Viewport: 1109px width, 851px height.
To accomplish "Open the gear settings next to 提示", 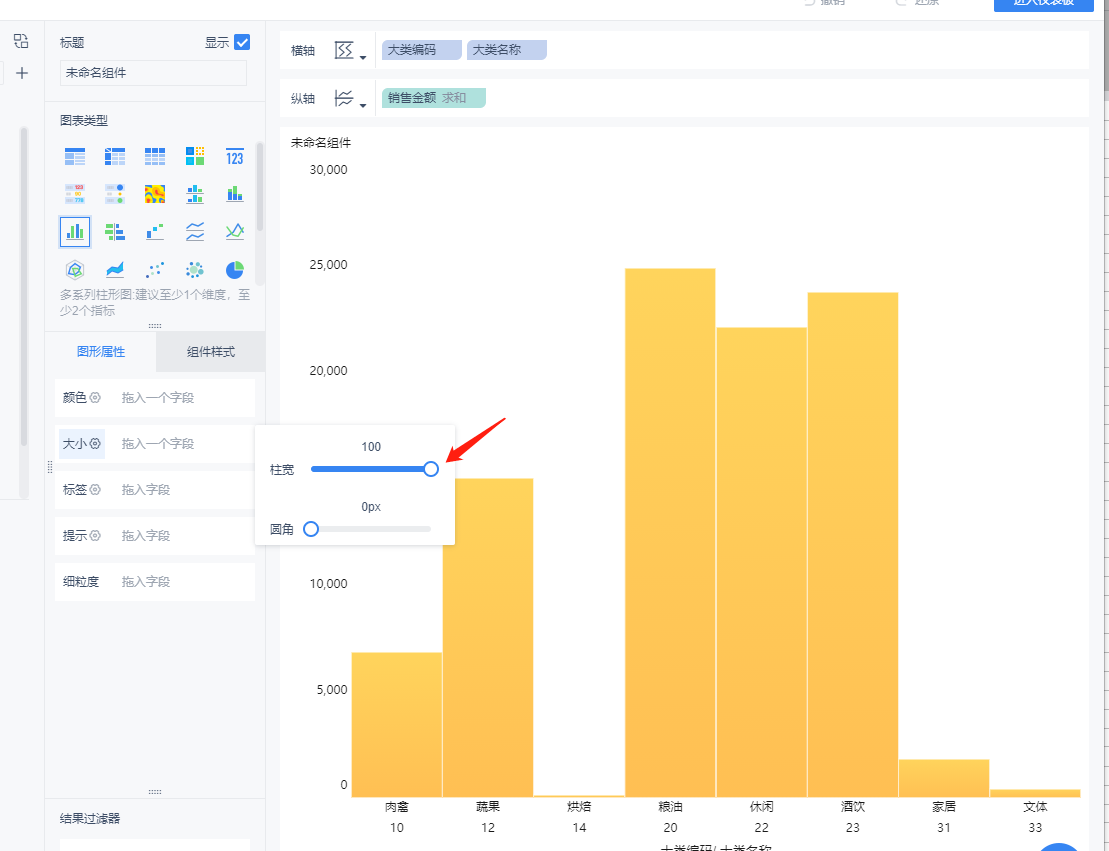I will click(95, 536).
